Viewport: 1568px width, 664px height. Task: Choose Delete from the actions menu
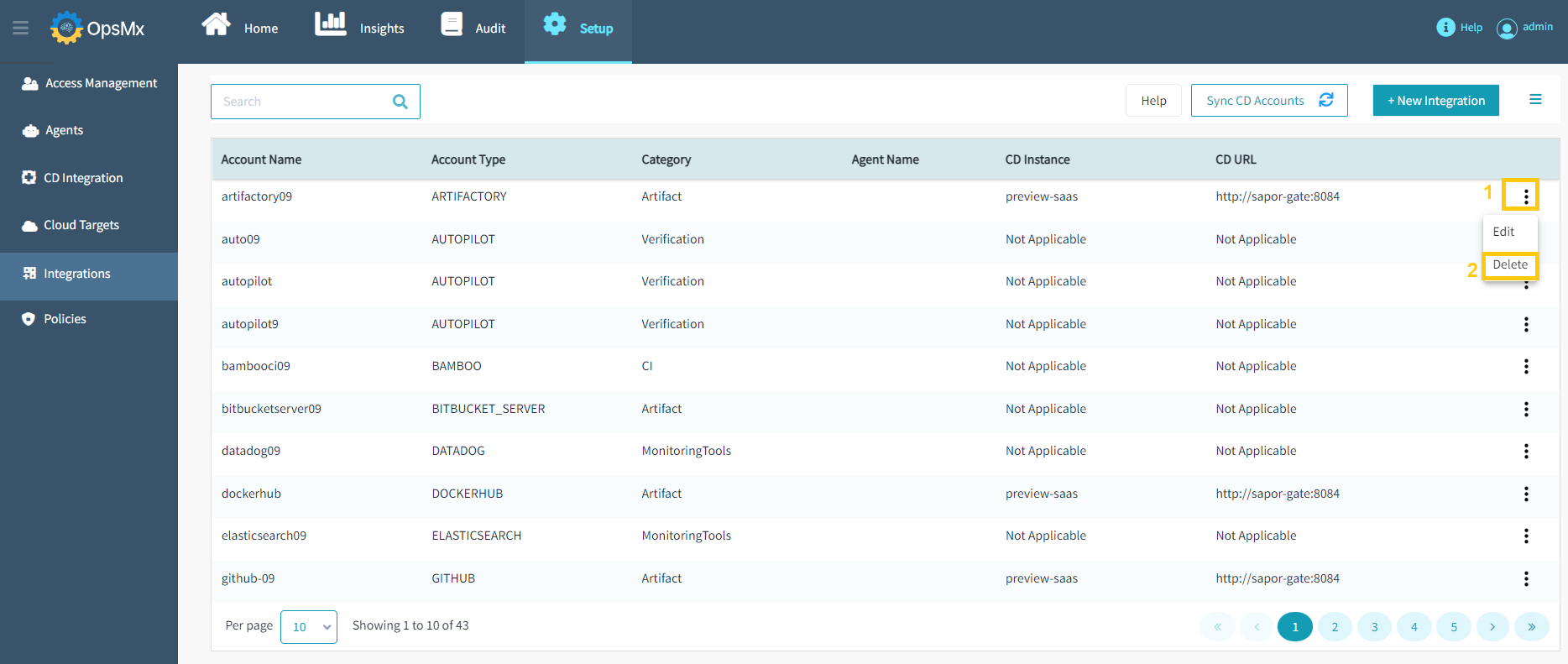[x=1510, y=264]
